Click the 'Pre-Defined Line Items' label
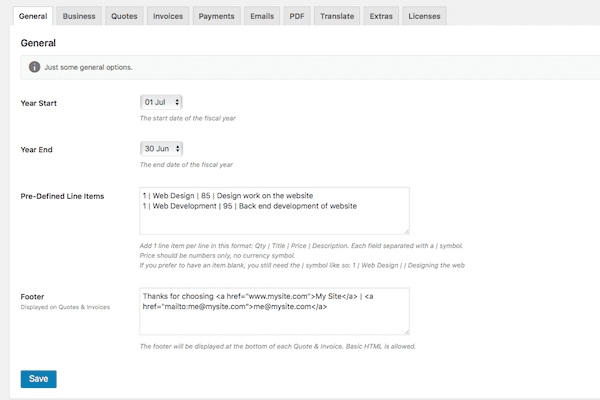This screenshot has width=600, height=400. pyautogui.click(x=62, y=196)
